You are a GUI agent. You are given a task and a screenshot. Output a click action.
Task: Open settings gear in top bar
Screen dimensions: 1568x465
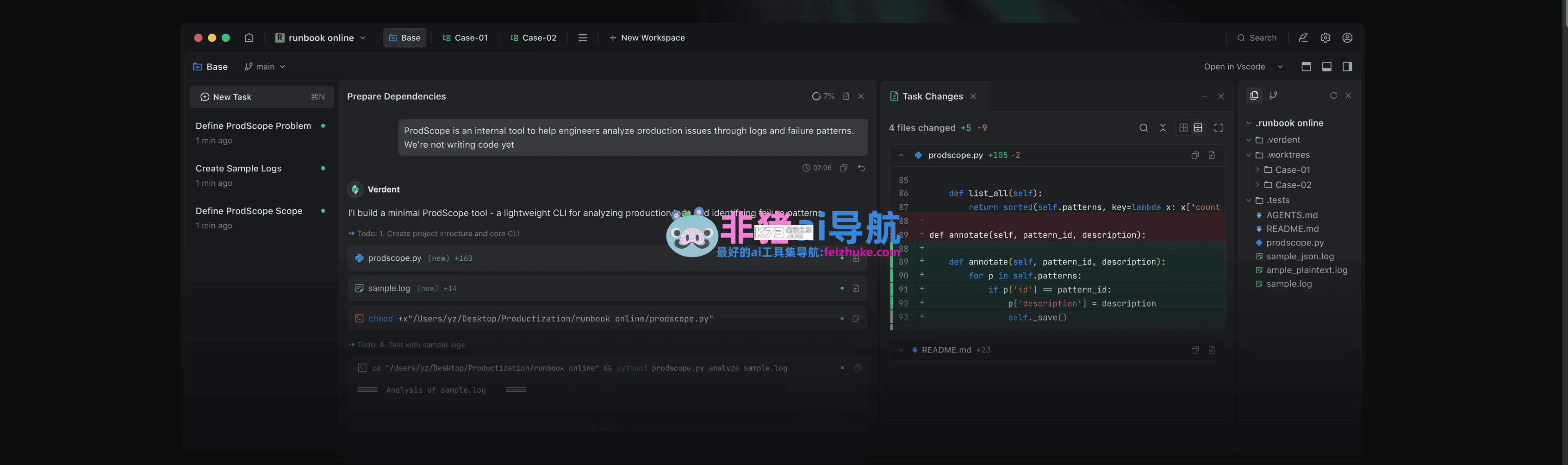click(x=1325, y=38)
